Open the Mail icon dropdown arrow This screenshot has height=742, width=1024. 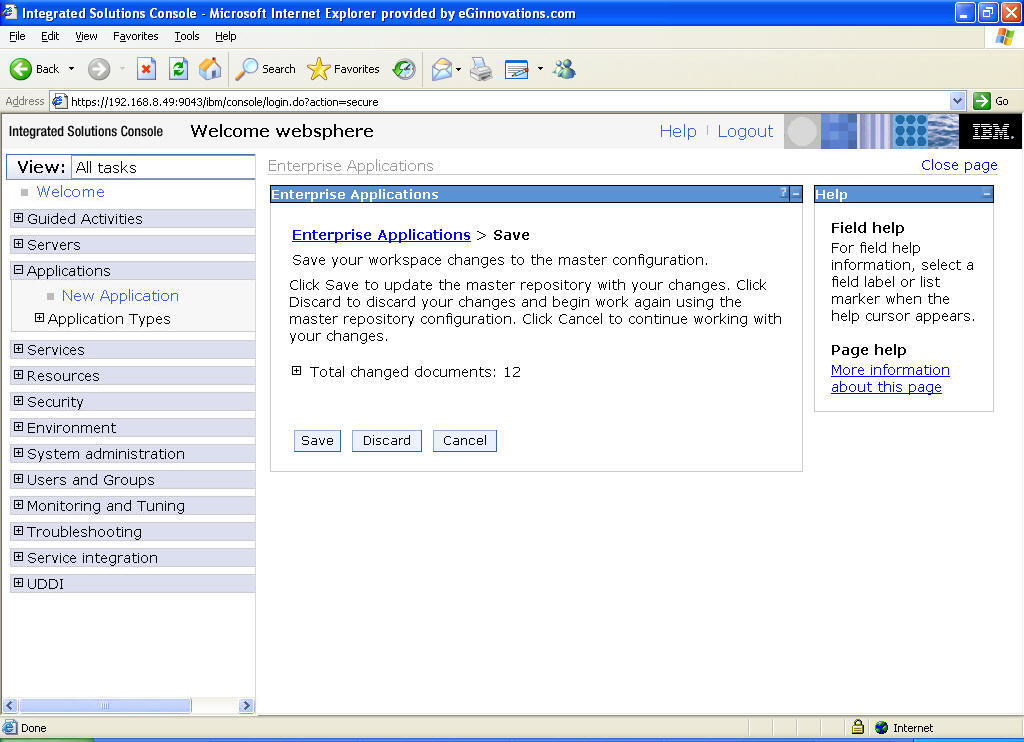458,69
